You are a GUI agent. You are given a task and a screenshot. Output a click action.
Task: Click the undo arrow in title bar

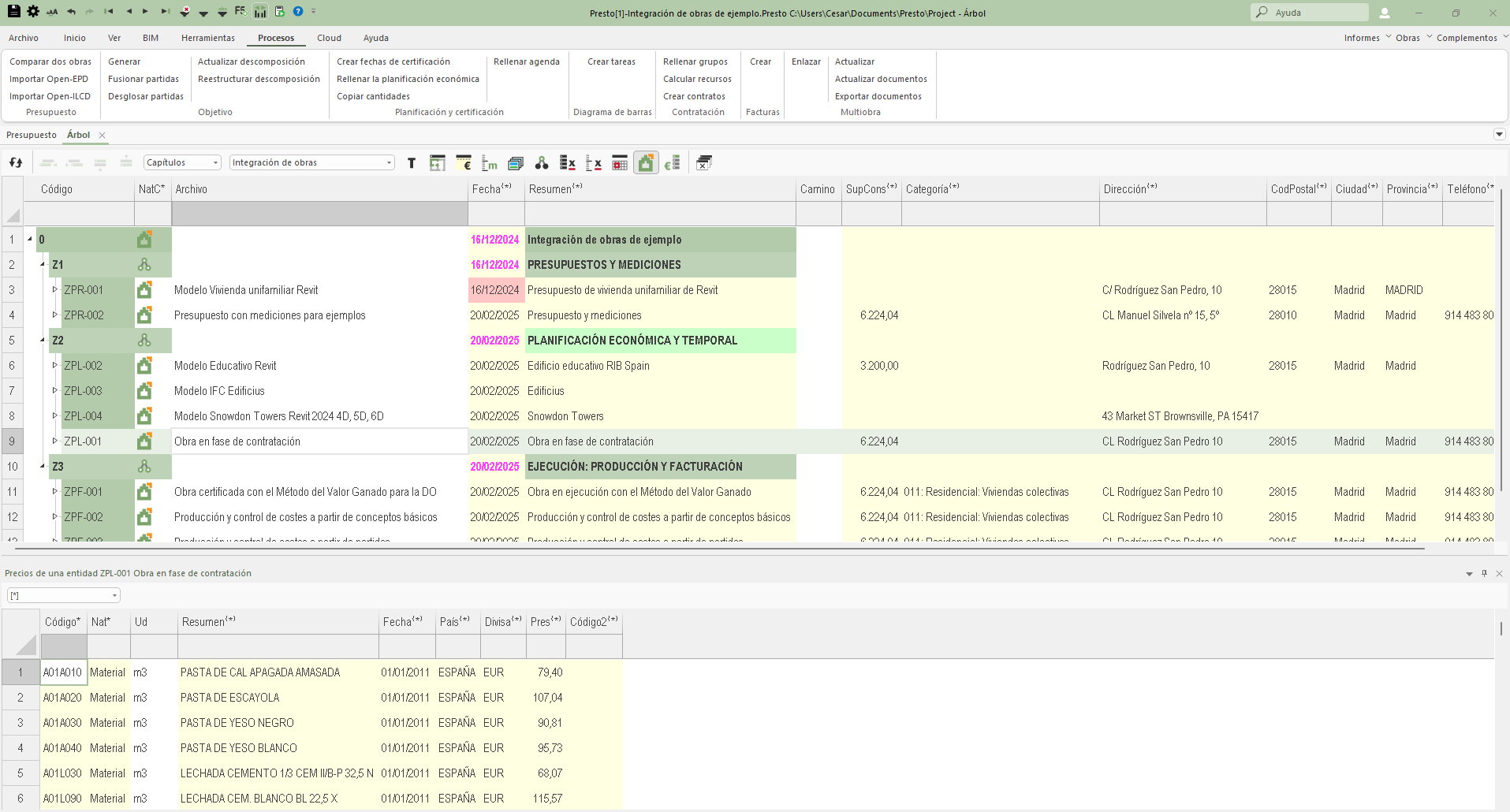pos(72,12)
